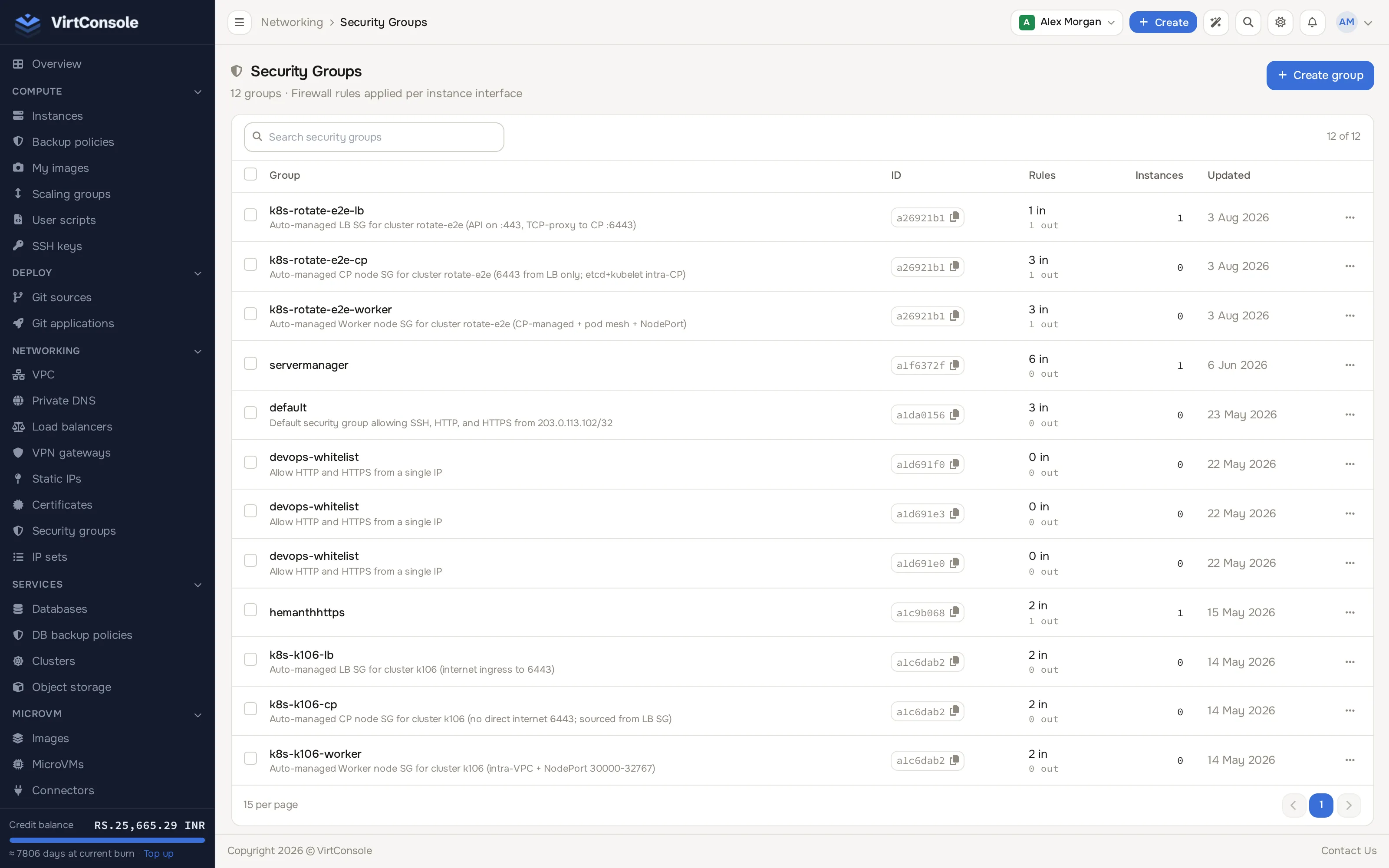Open Load balancers in sidebar

72,427
